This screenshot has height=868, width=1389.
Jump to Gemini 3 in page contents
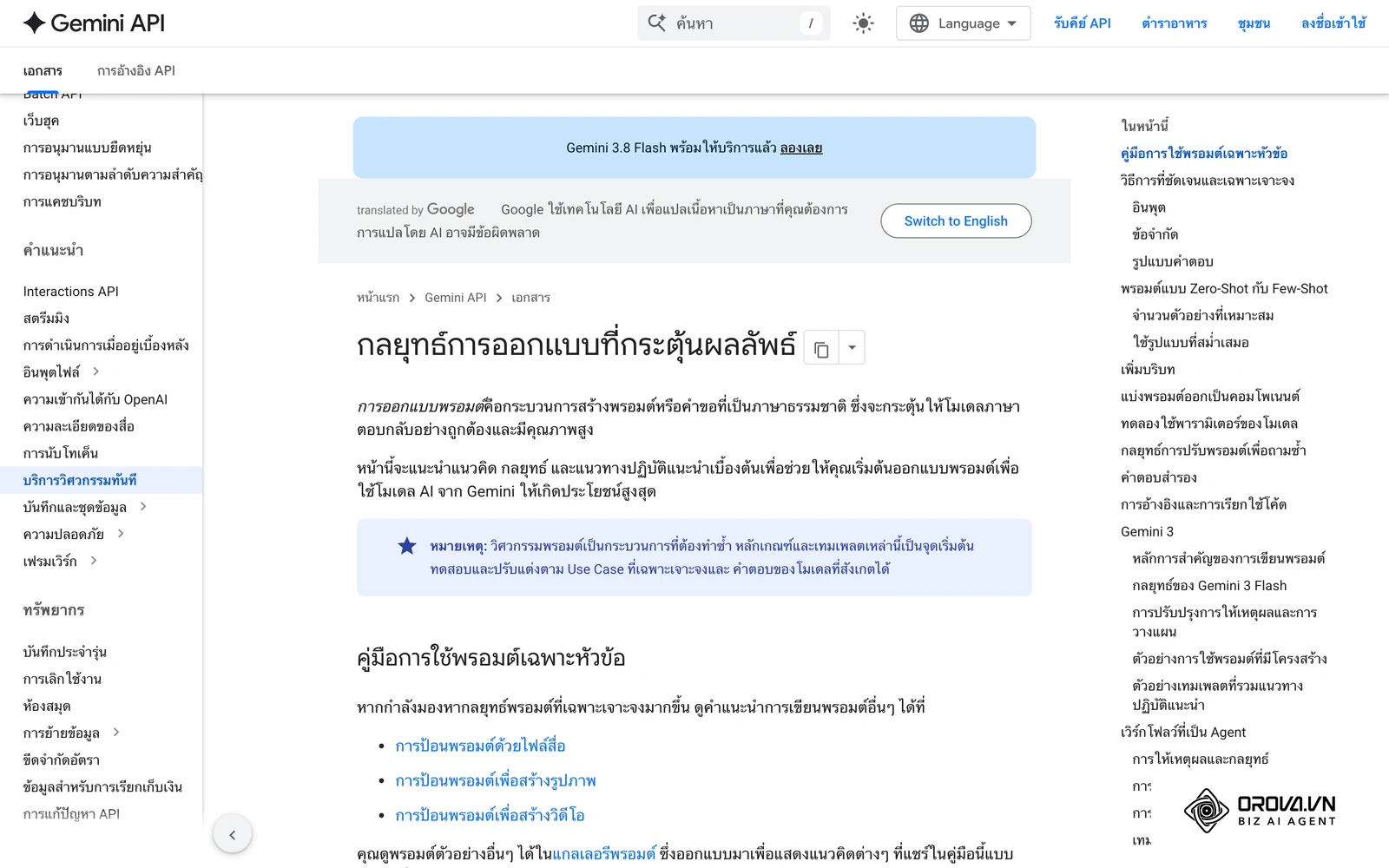pyautogui.click(x=1147, y=531)
